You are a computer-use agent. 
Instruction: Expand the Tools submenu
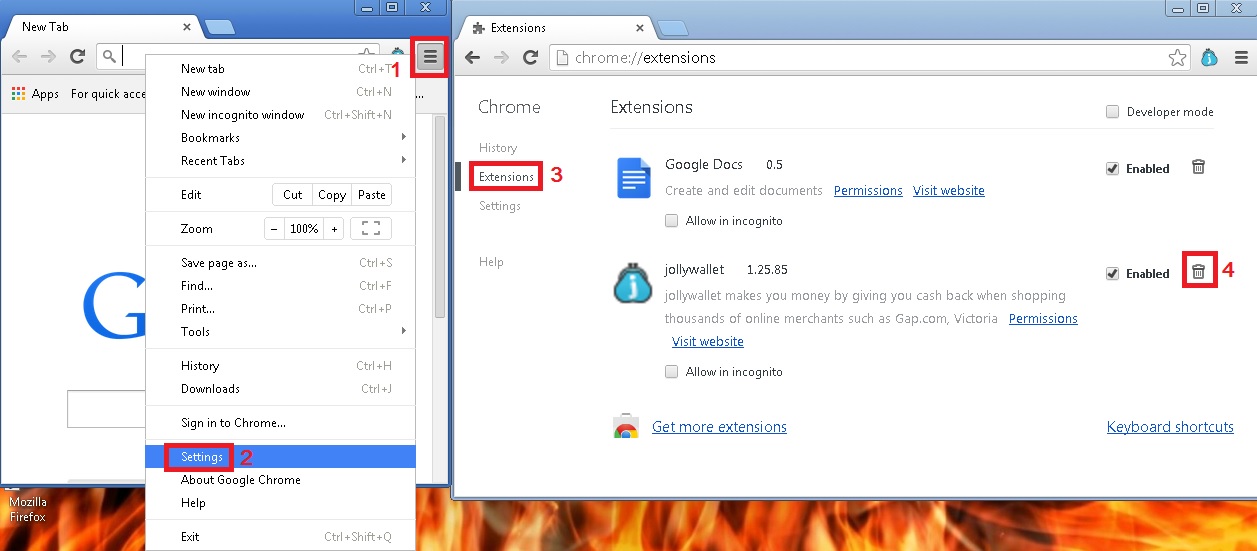click(x=280, y=332)
